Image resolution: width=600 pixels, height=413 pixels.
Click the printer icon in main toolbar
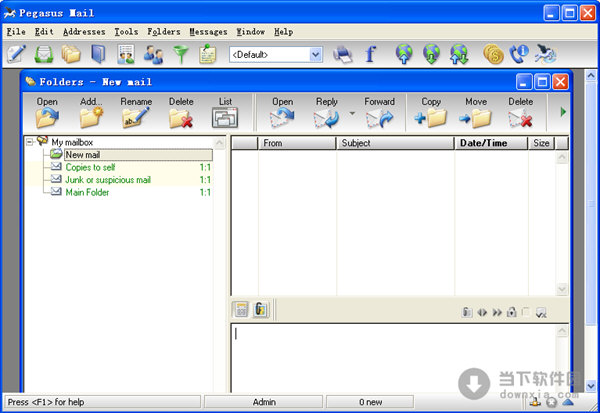click(x=342, y=54)
